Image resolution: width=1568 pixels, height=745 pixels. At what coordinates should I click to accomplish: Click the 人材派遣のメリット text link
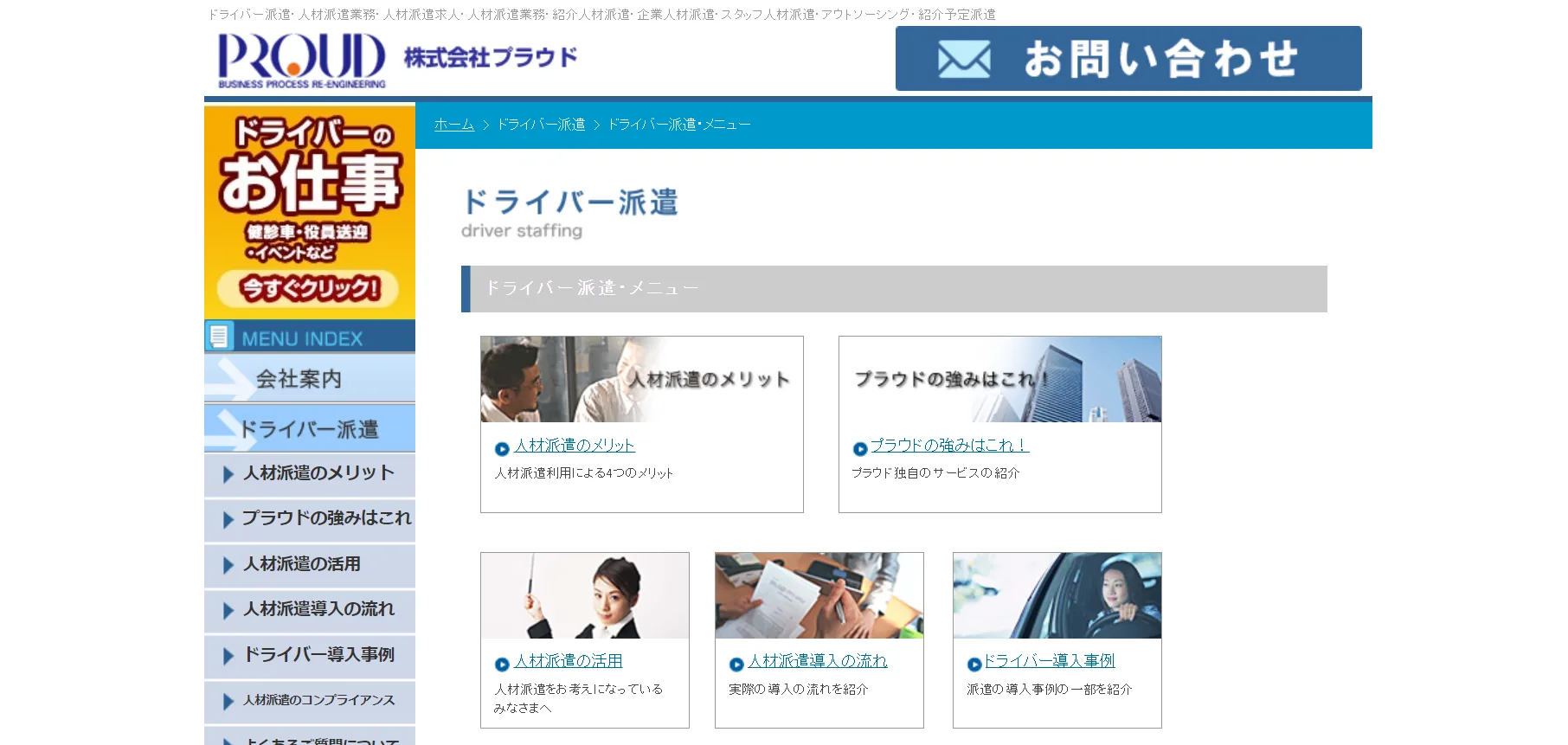(x=575, y=446)
